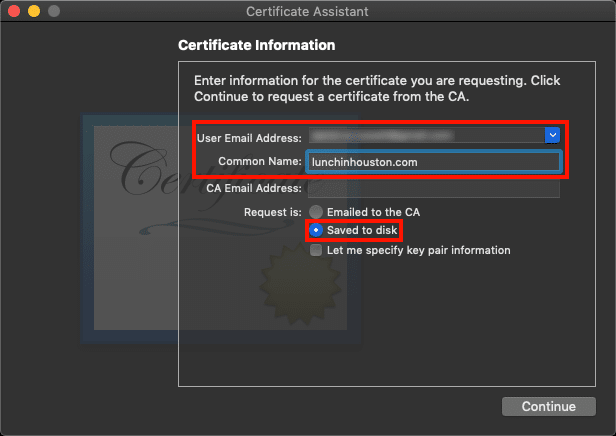
Task: Select the Emailed to the CA radio button
Action: click(316, 212)
